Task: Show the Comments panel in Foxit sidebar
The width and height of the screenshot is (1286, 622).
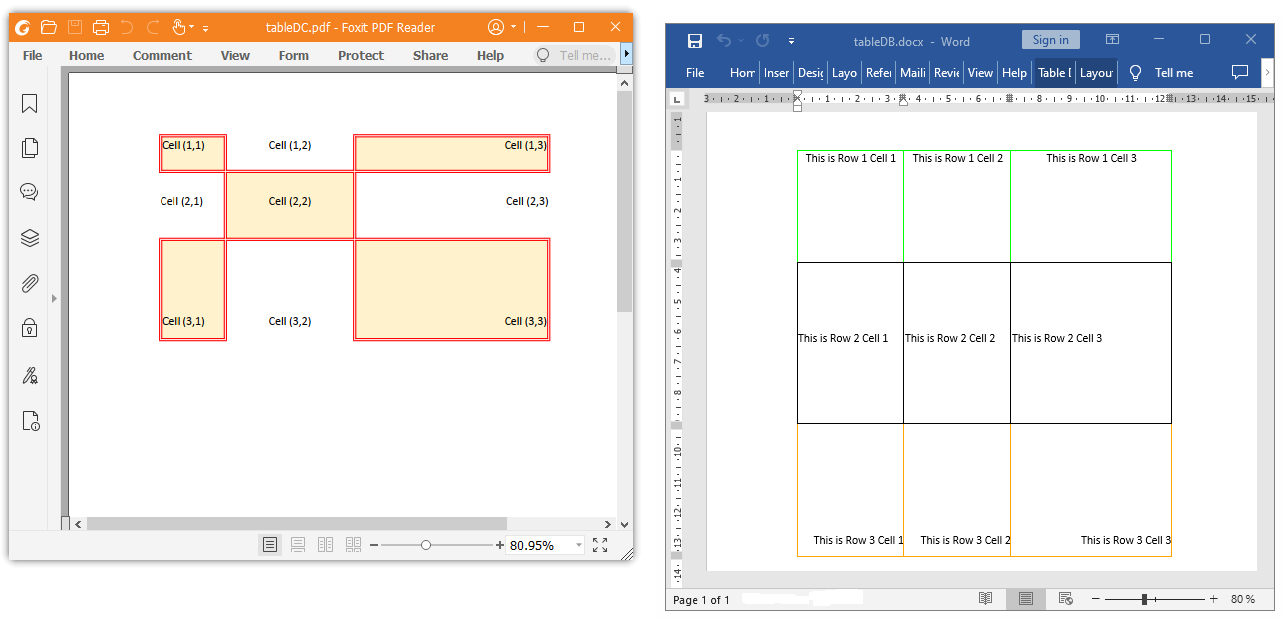Action: [x=29, y=192]
